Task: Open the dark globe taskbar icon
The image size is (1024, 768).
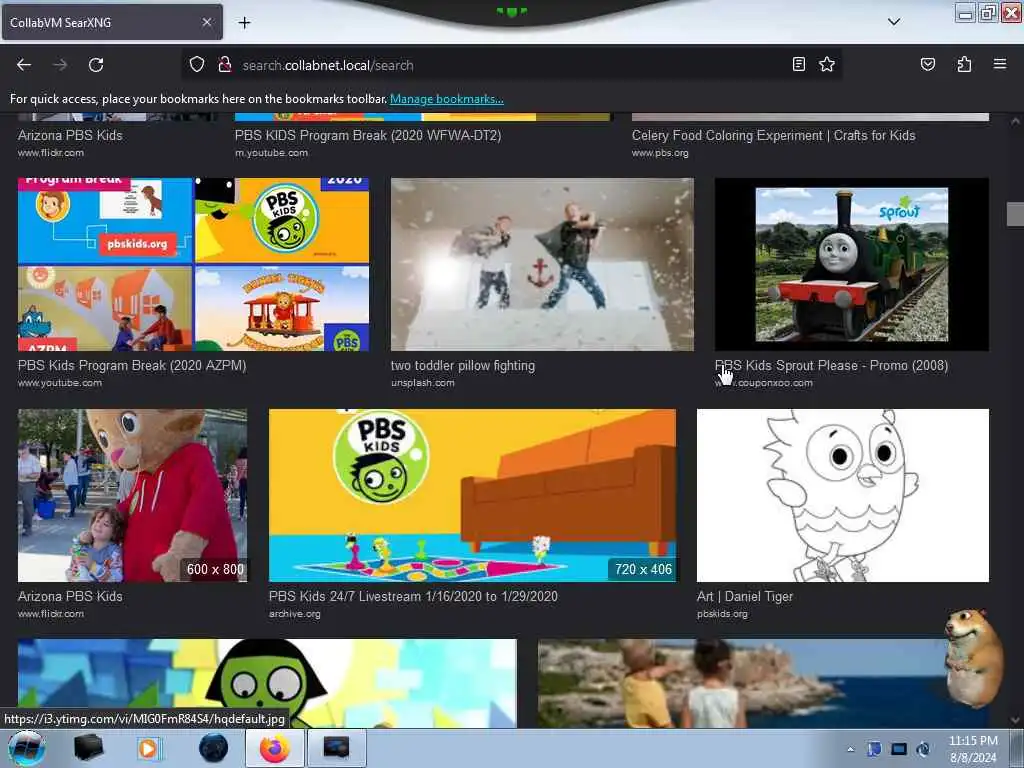Action: coord(213,748)
